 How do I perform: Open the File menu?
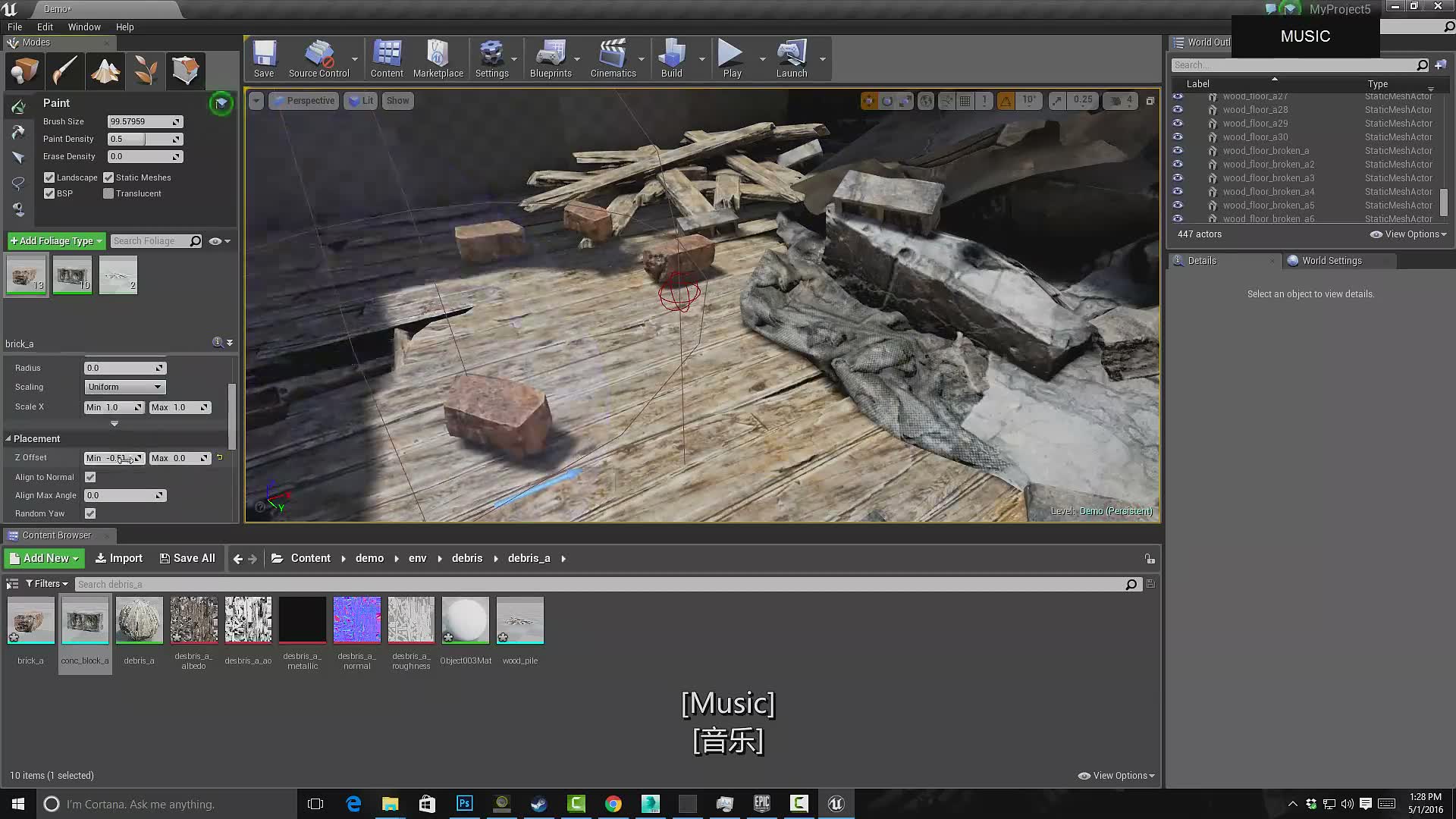14,27
